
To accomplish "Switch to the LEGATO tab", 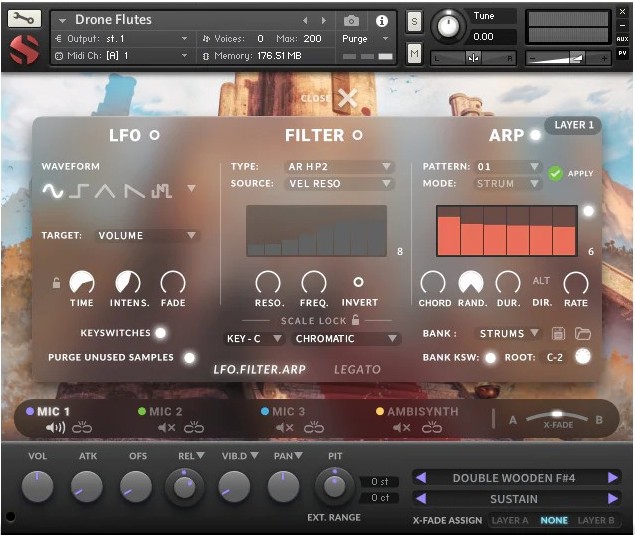I will (x=357, y=369).
